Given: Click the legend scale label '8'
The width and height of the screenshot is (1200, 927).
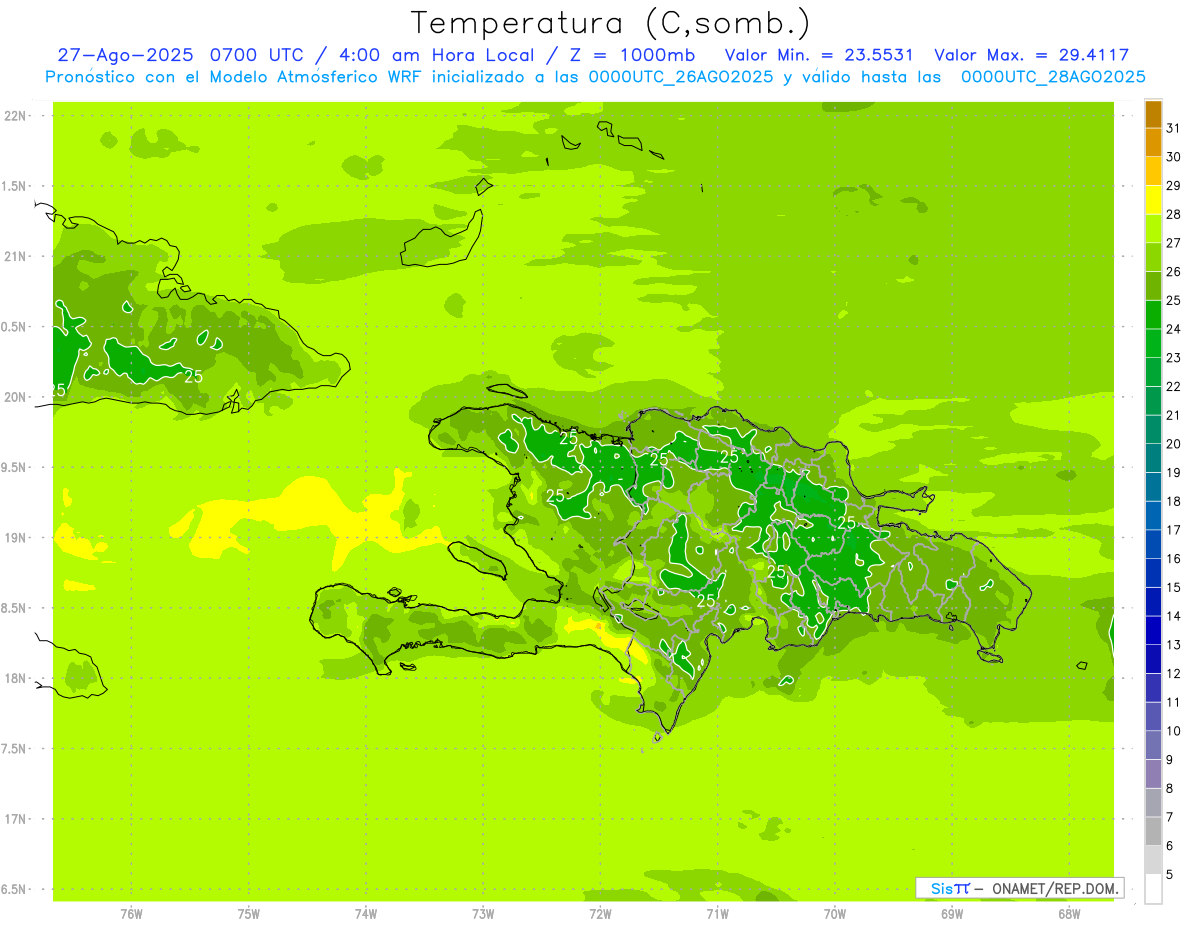Looking at the screenshot, I should tap(1169, 789).
